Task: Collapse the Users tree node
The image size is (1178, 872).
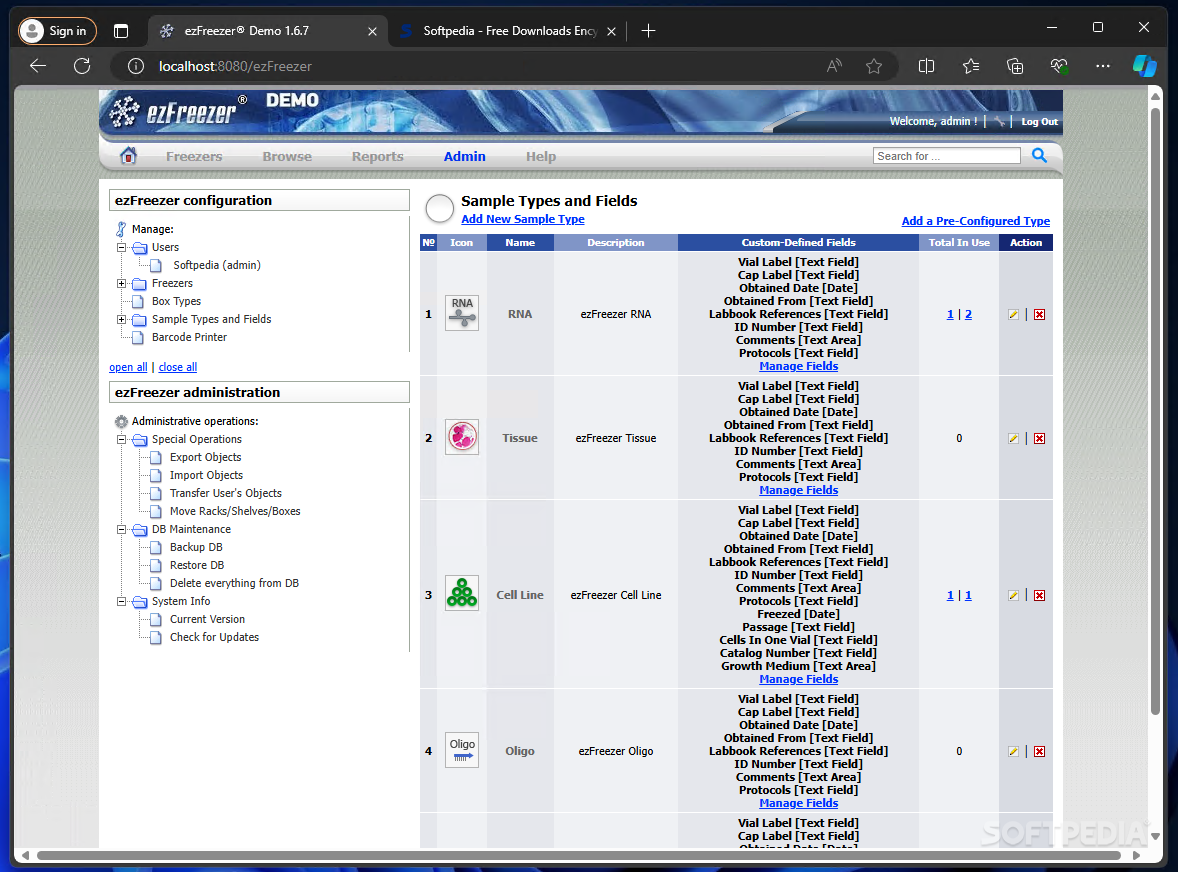Action: 121,247
